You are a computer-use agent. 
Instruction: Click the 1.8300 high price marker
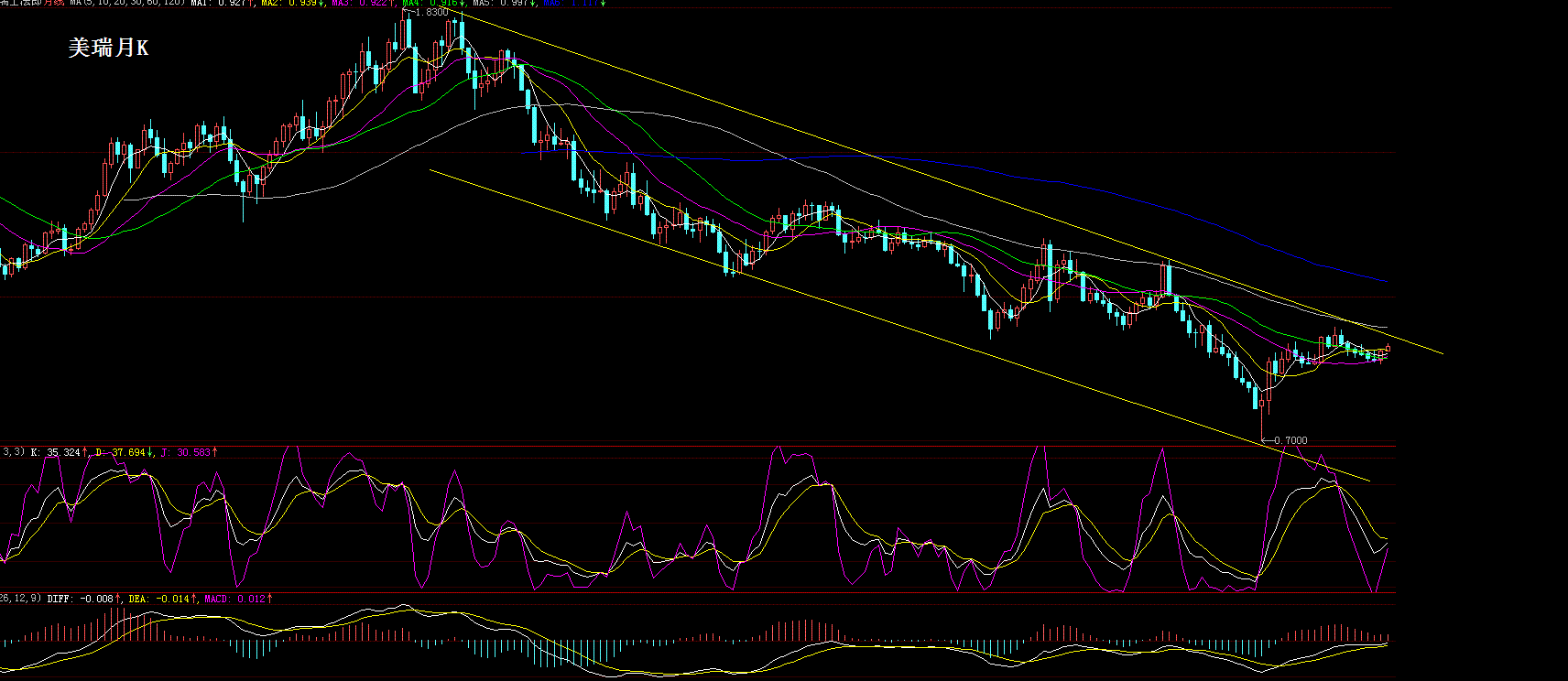coord(430,12)
